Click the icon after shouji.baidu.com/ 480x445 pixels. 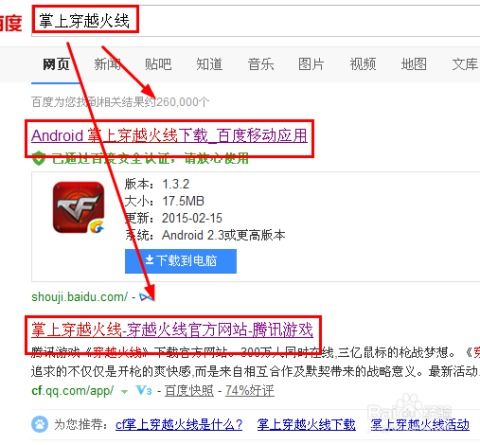(147, 296)
